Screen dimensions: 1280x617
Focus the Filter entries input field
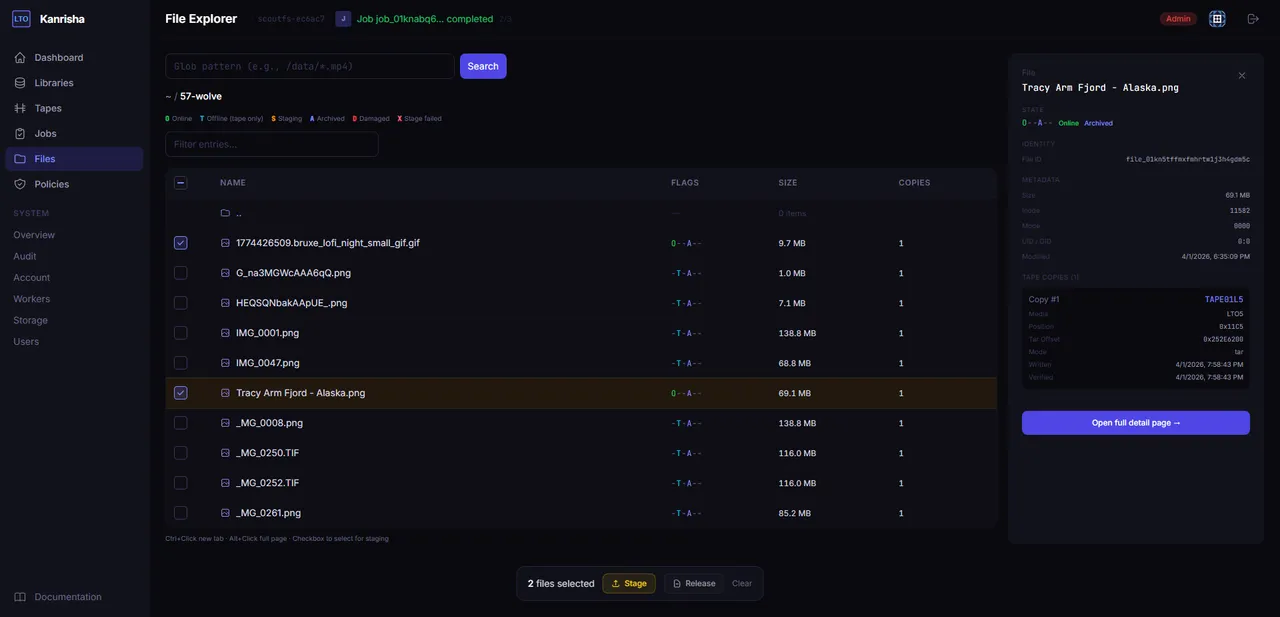coord(271,145)
